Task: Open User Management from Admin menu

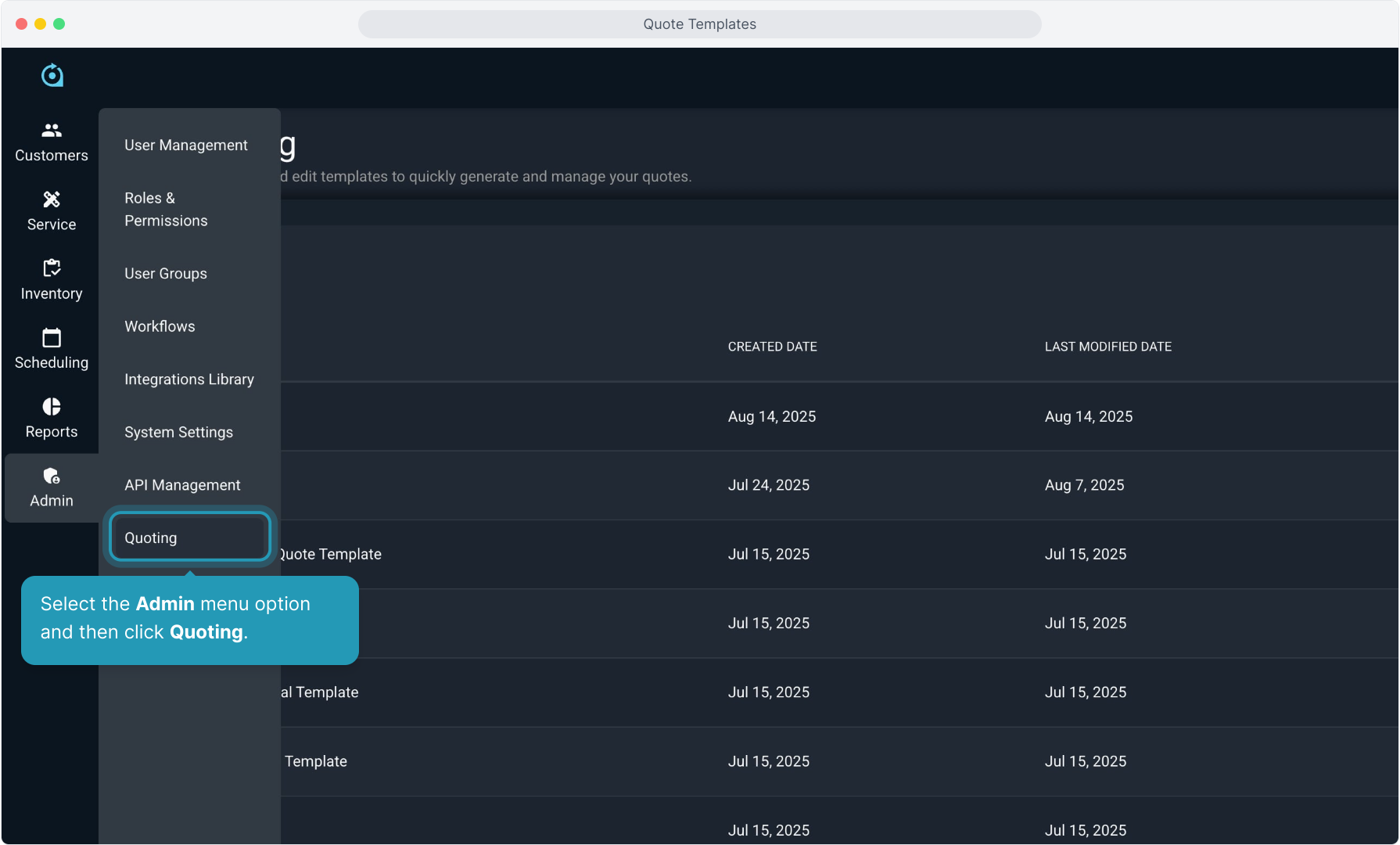Action: point(185,145)
